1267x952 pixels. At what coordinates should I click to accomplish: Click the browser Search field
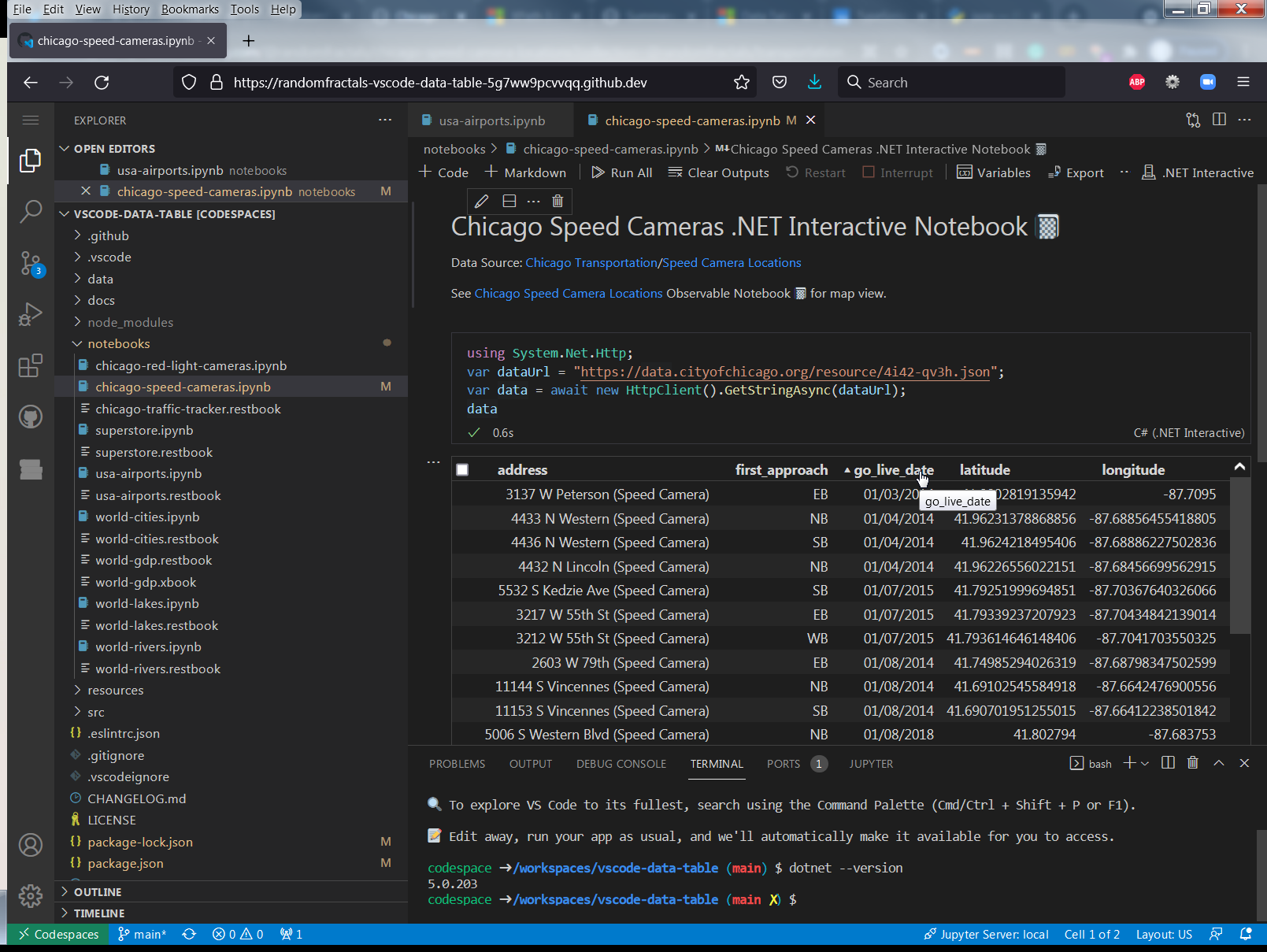pos(951,82)
